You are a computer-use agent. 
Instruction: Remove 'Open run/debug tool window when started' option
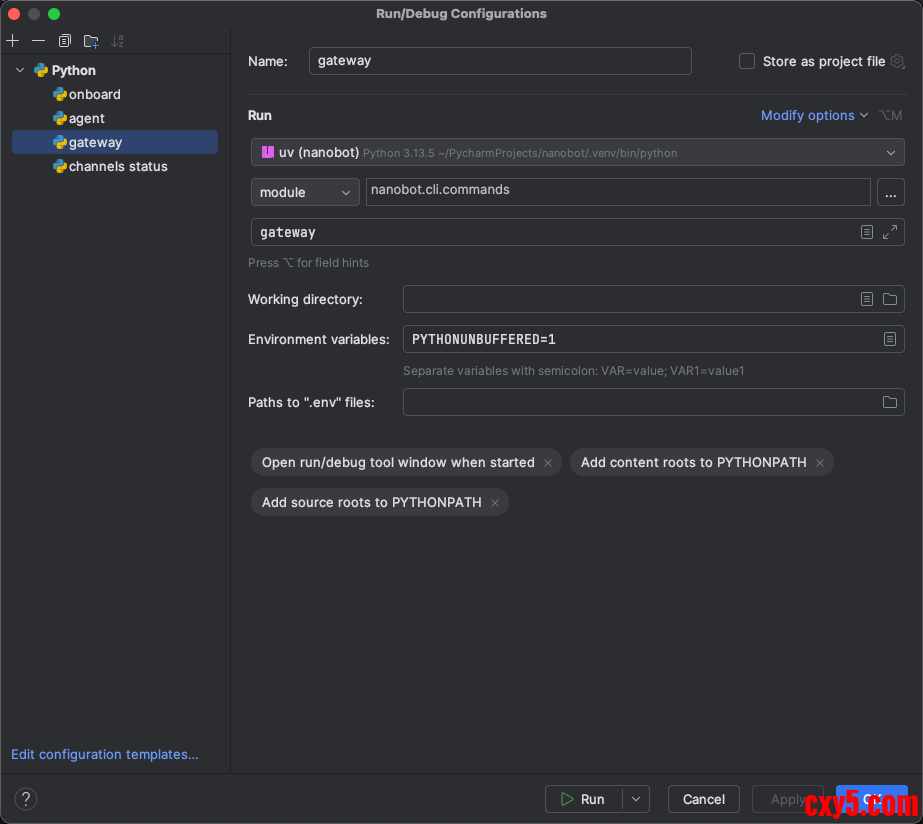pyautogui.click(x=548, y=463)
